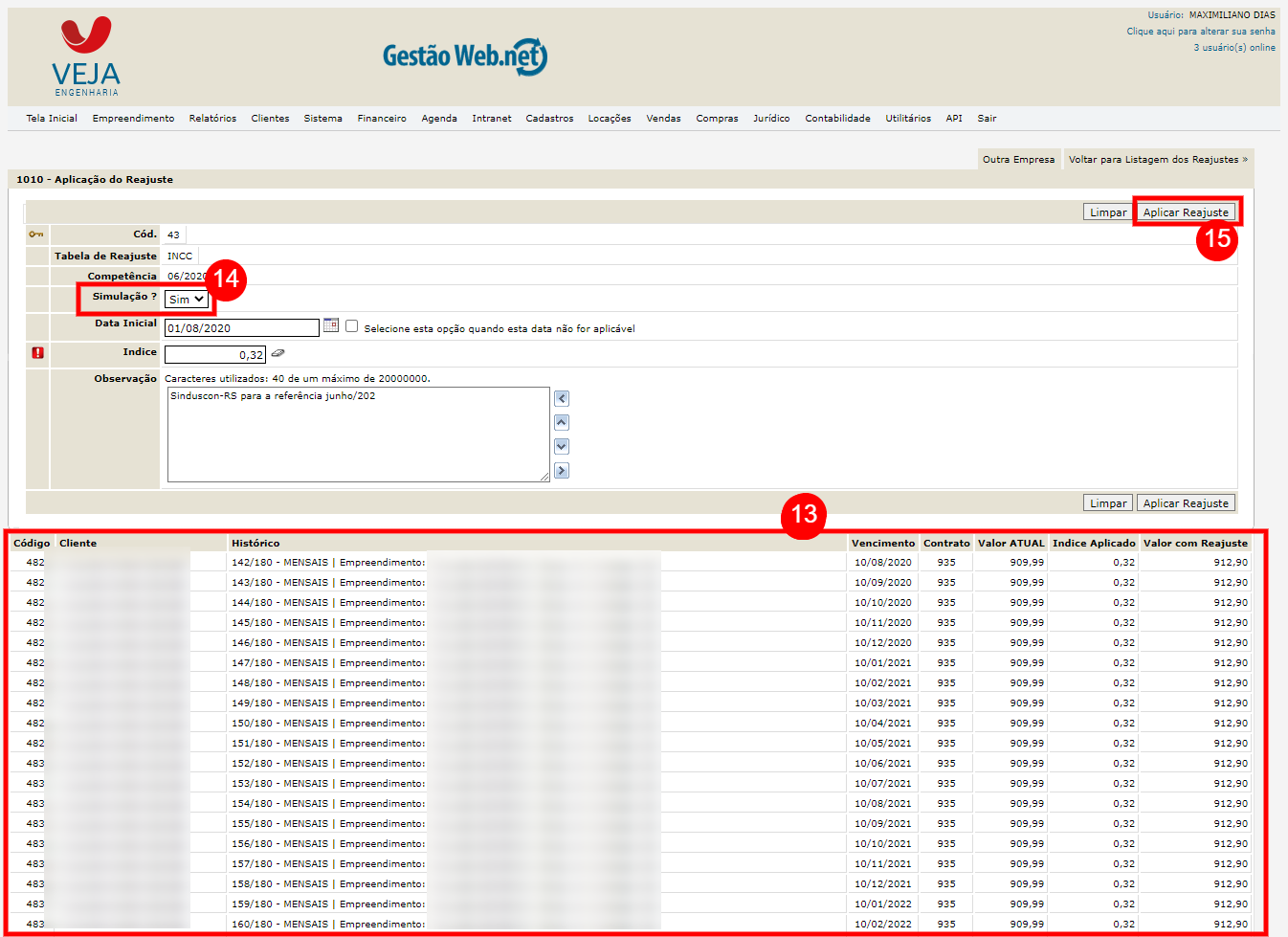Check the date not applicable checkbox
This screenshot has width=1288, height=937.
click(x=352, y=326)
